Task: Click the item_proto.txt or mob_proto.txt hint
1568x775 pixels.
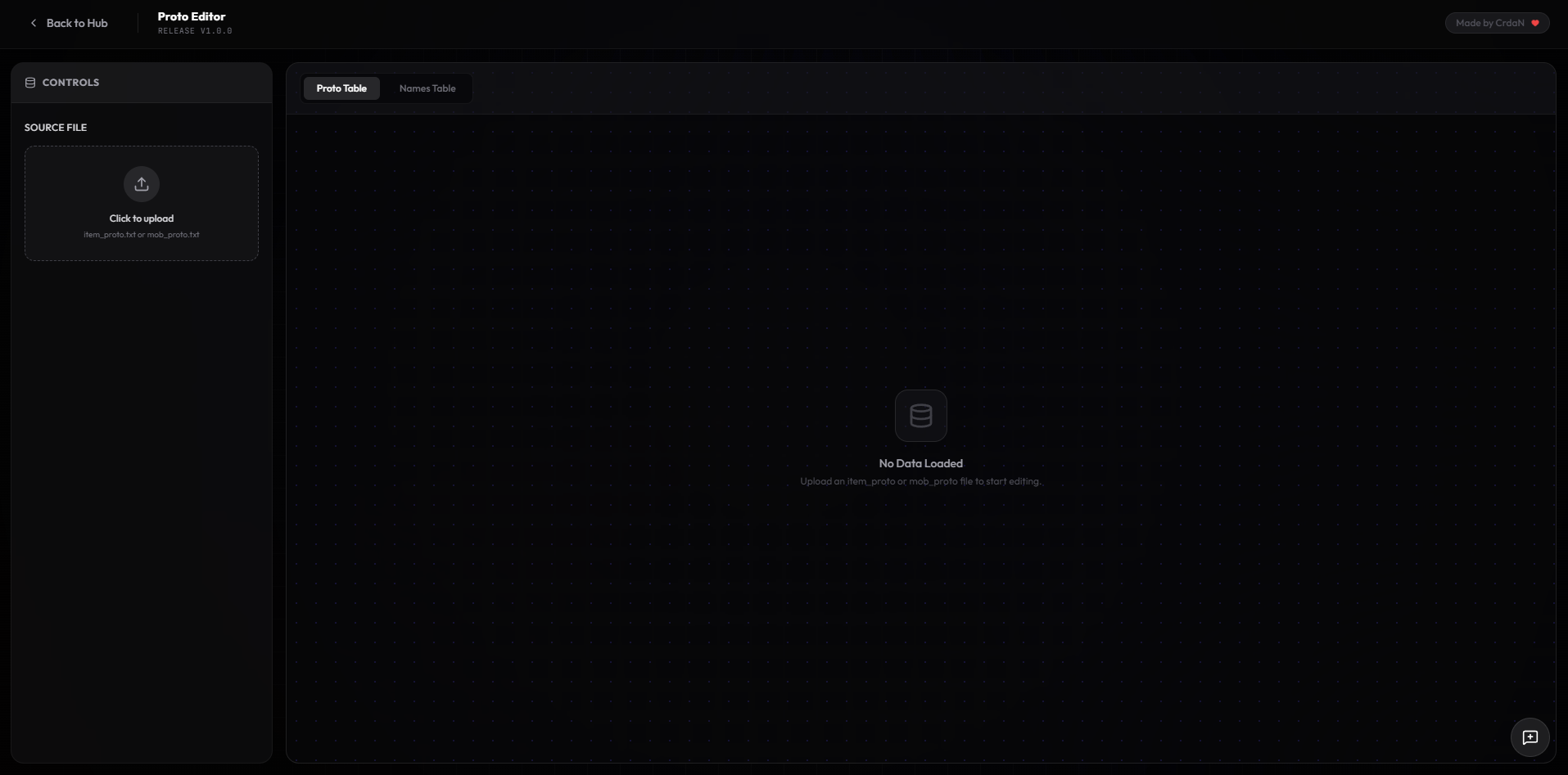Action: point(142,235)
